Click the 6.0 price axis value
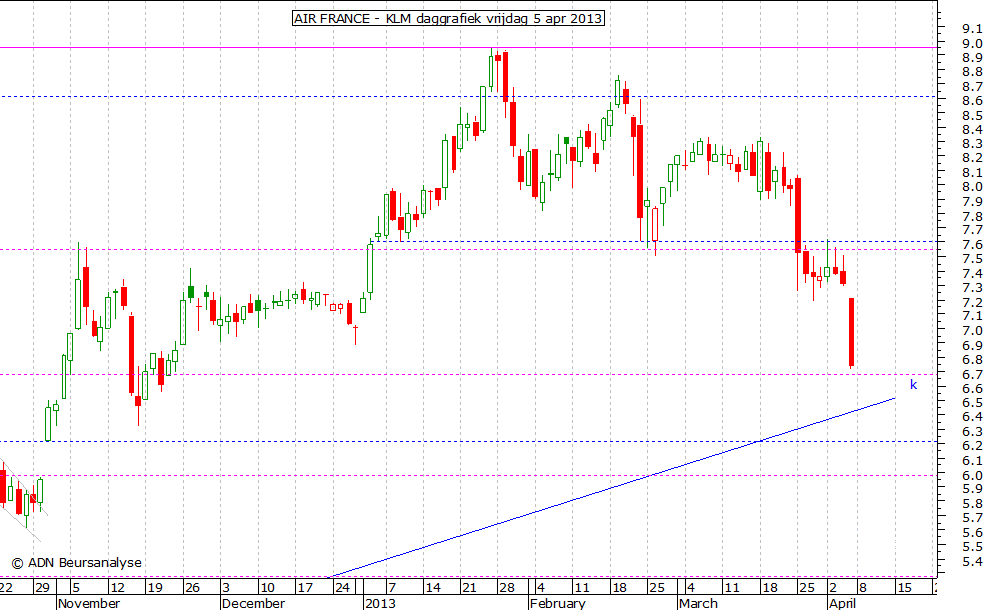Screen dimensions: 985x610 pyautogui.click(x=971, y=475)
